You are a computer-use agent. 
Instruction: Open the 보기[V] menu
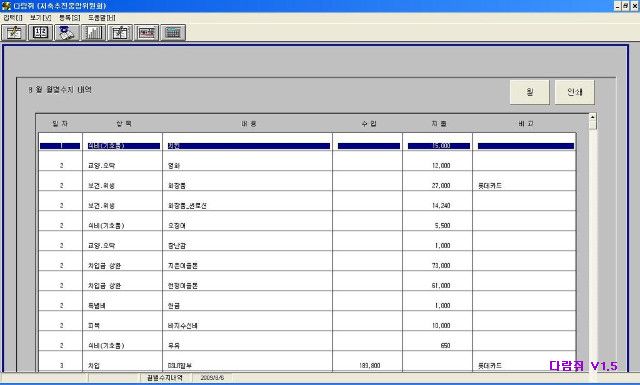[x=40, y=18]
